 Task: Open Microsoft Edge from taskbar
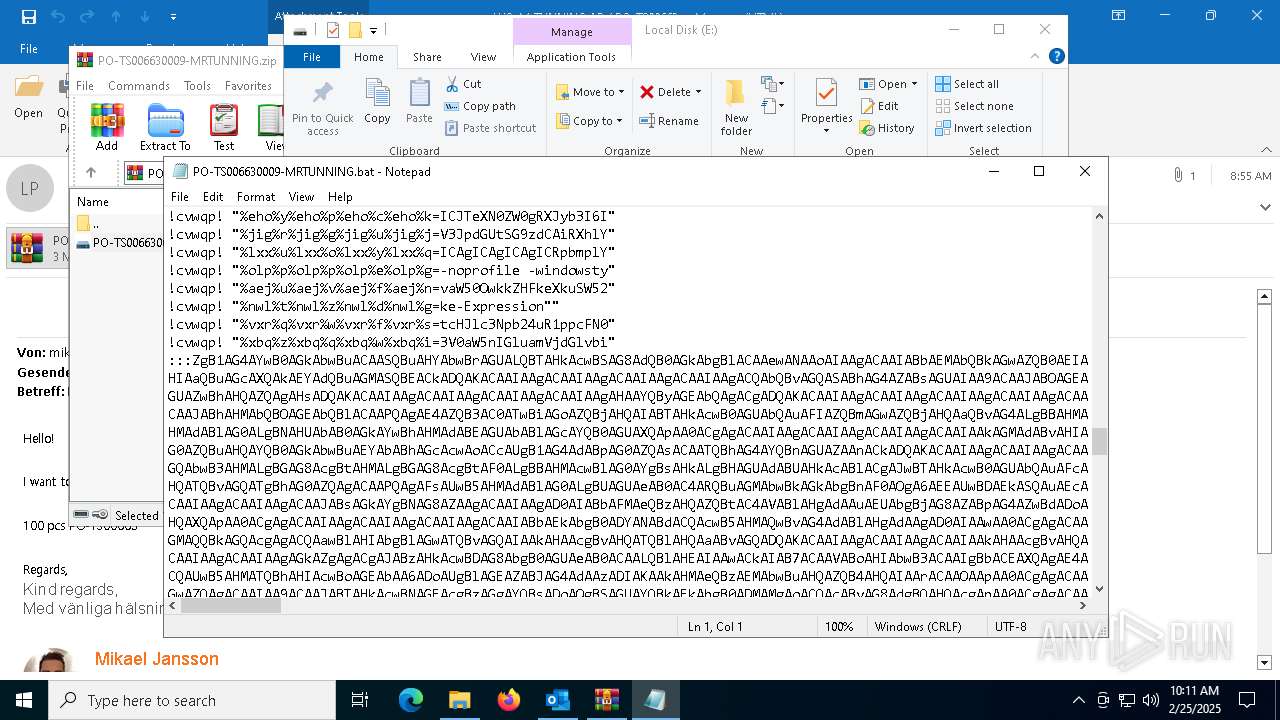click(411, 700)
